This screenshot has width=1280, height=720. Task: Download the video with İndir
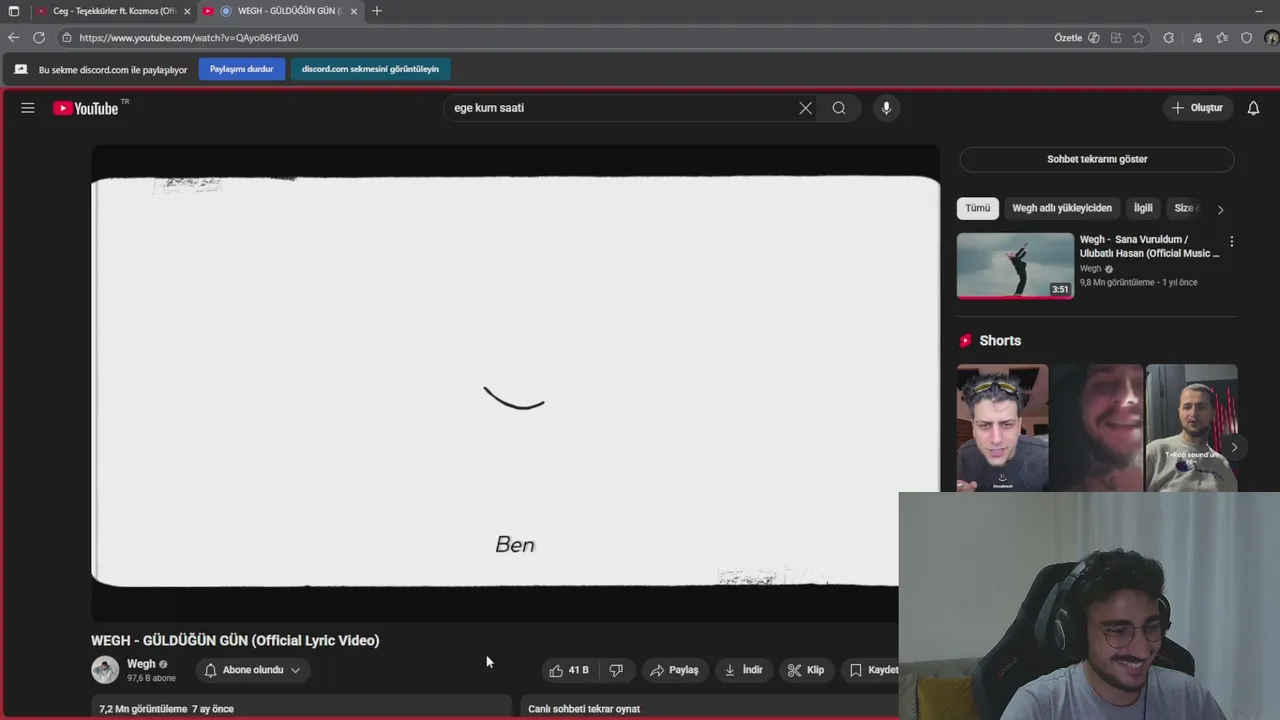[x=743, y=670]
